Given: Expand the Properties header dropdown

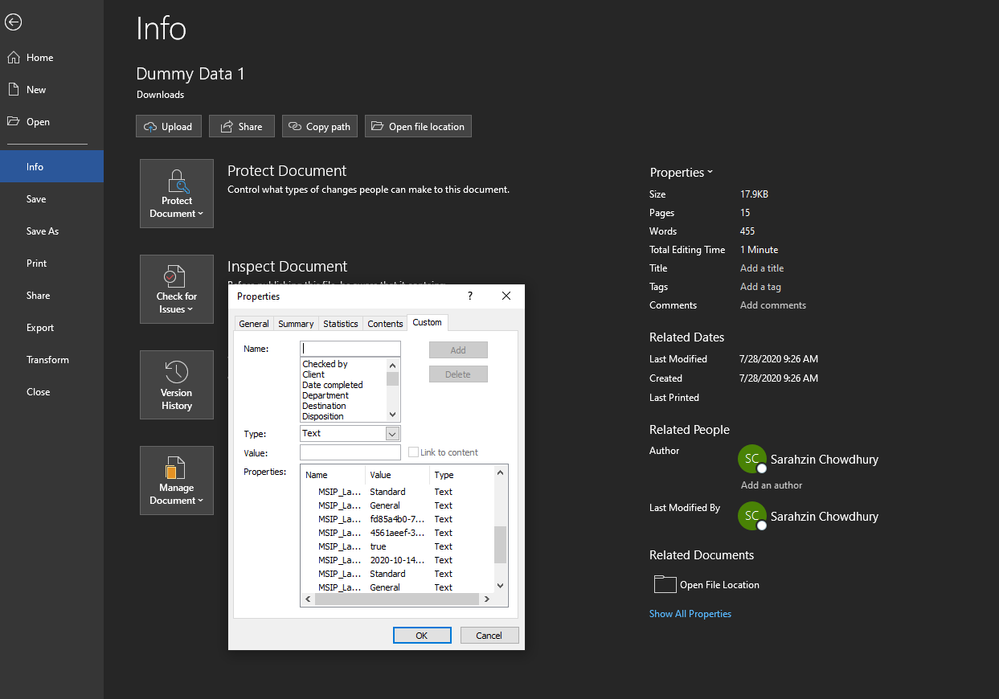Looking at the screenshot, I should pos(681,172).
